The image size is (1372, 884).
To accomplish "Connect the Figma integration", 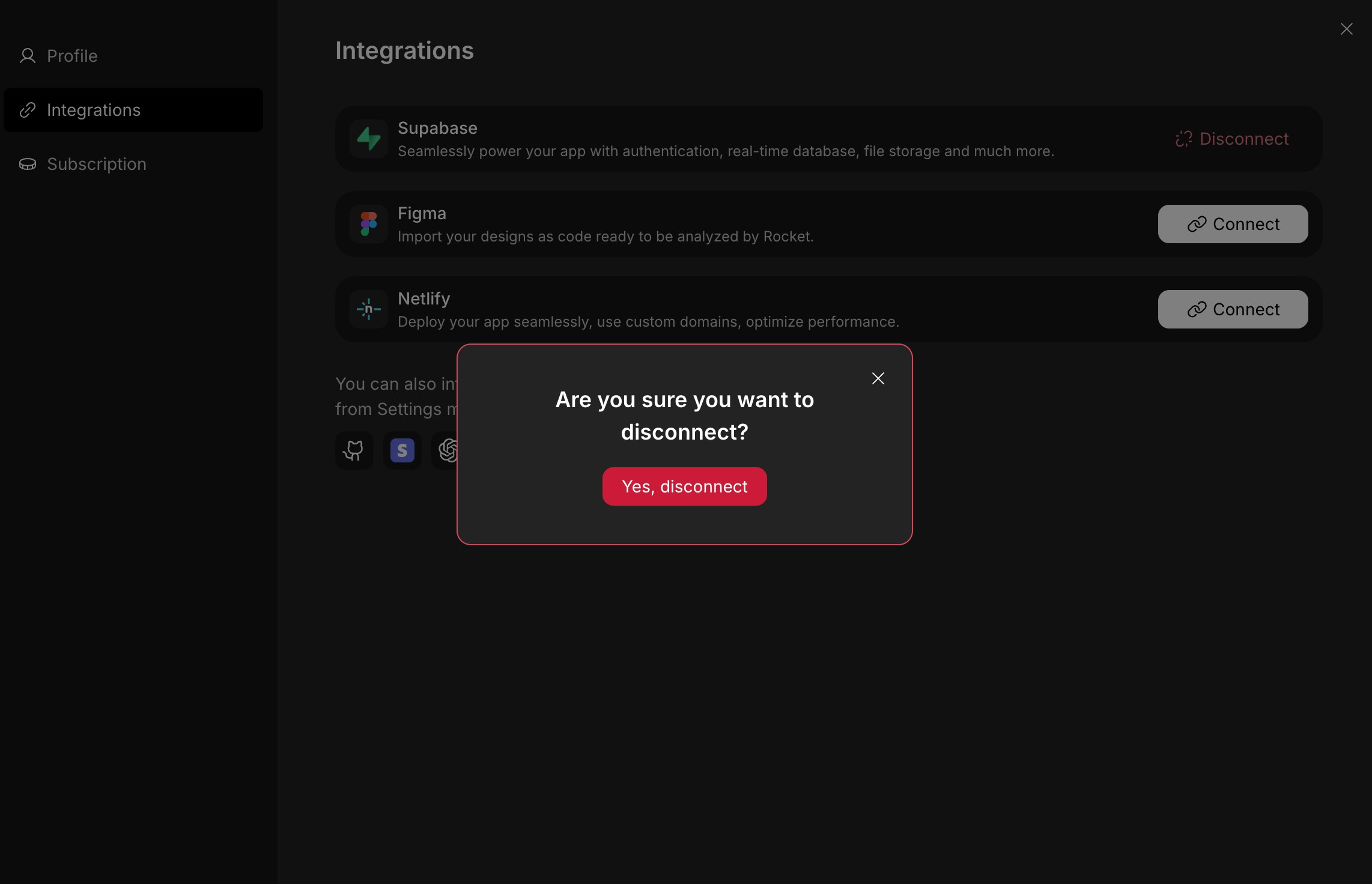I will click(1233, 224).
